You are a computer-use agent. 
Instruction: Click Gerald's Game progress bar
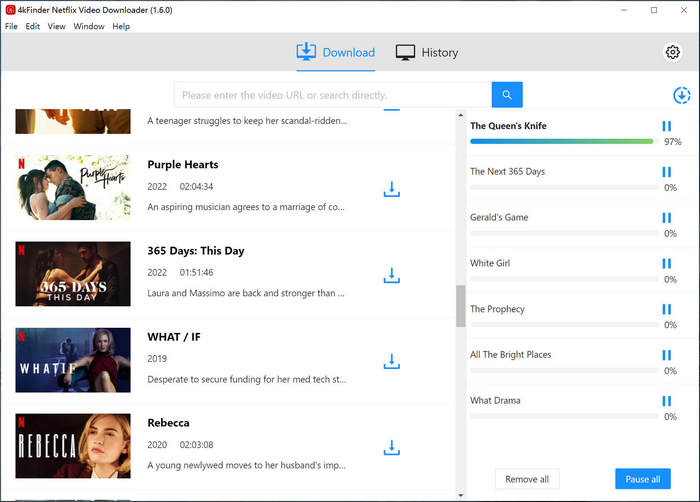point(564,233)
